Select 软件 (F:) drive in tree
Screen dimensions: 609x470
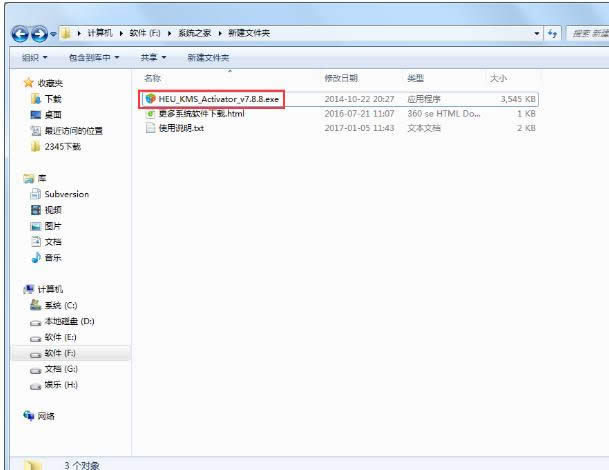point(36,353)
